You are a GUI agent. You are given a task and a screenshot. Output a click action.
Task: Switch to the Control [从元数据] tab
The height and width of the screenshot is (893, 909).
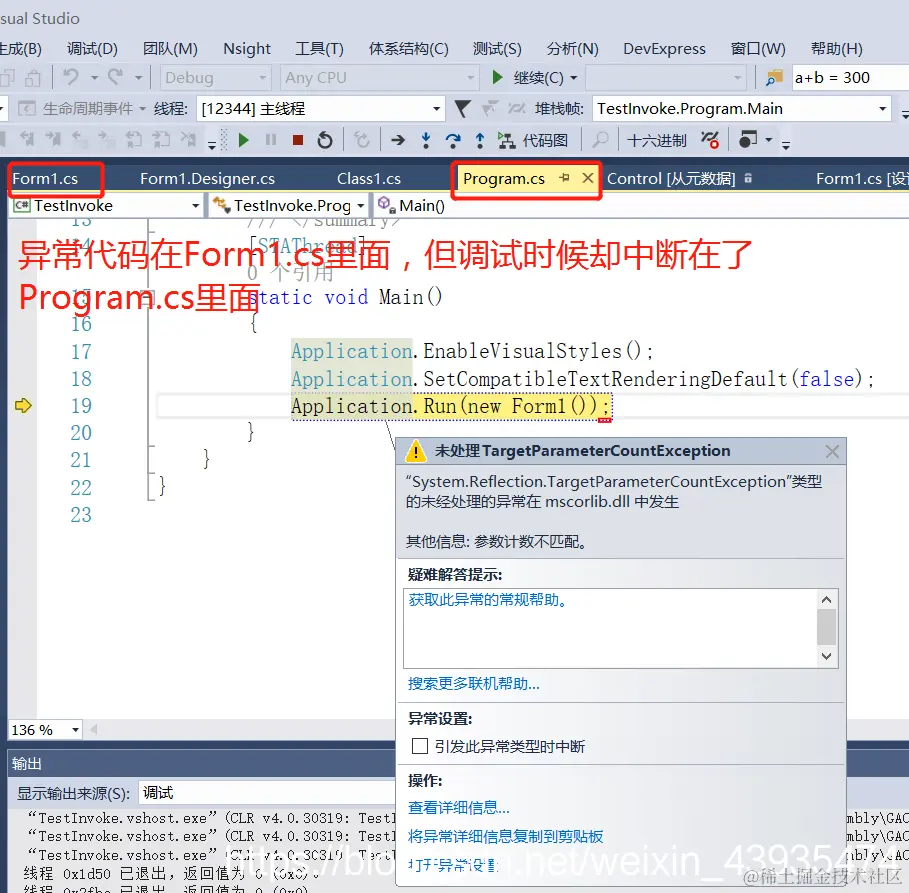point(671,179)
